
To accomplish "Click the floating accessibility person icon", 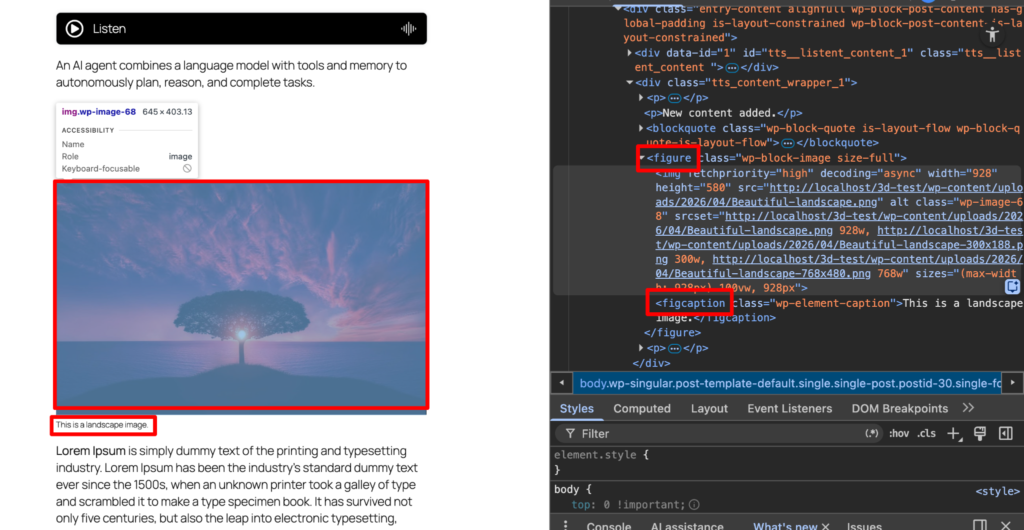I will tap(993, 34).
